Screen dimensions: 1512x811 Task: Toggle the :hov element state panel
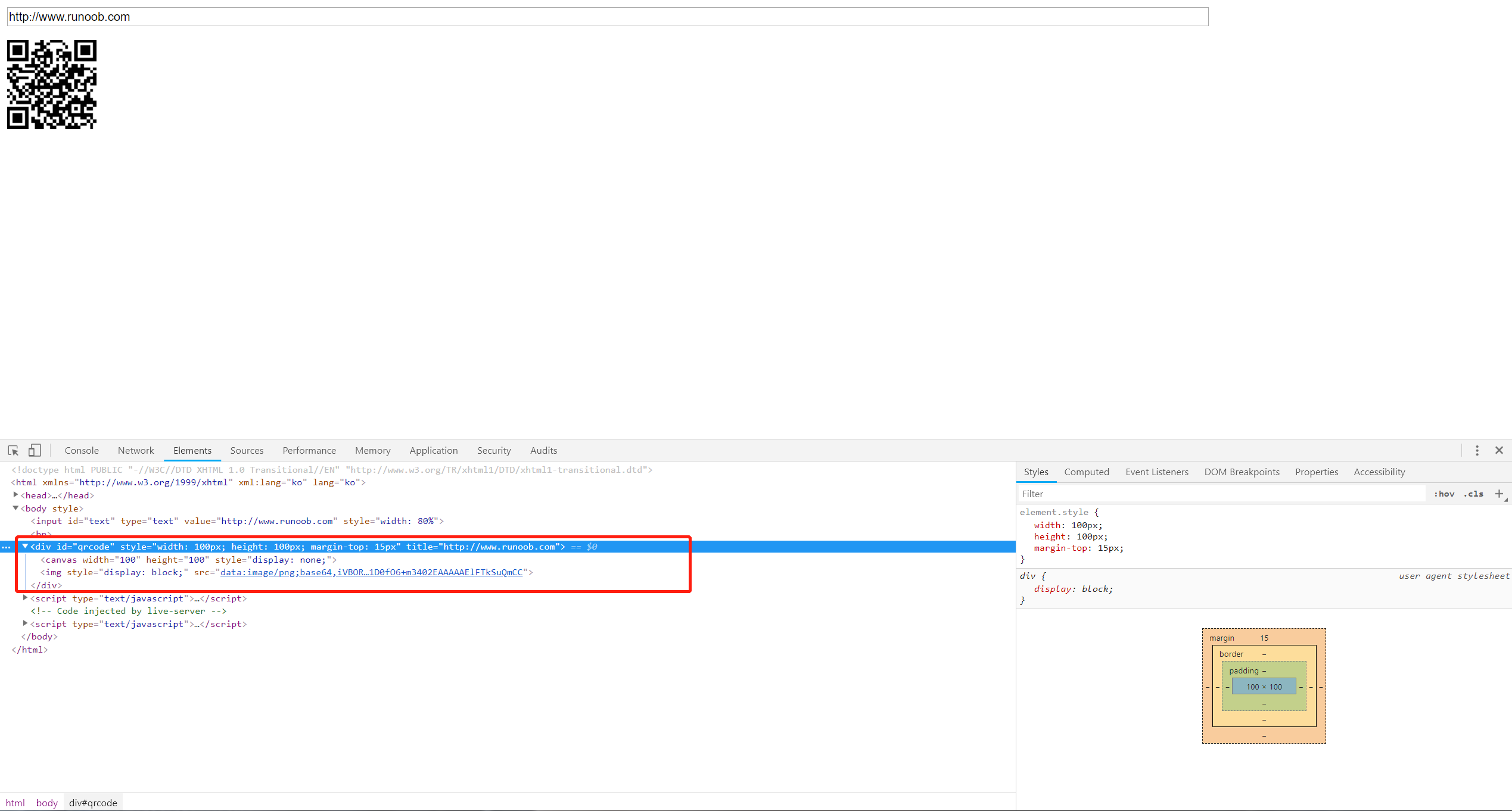[x=1443, y=494]
